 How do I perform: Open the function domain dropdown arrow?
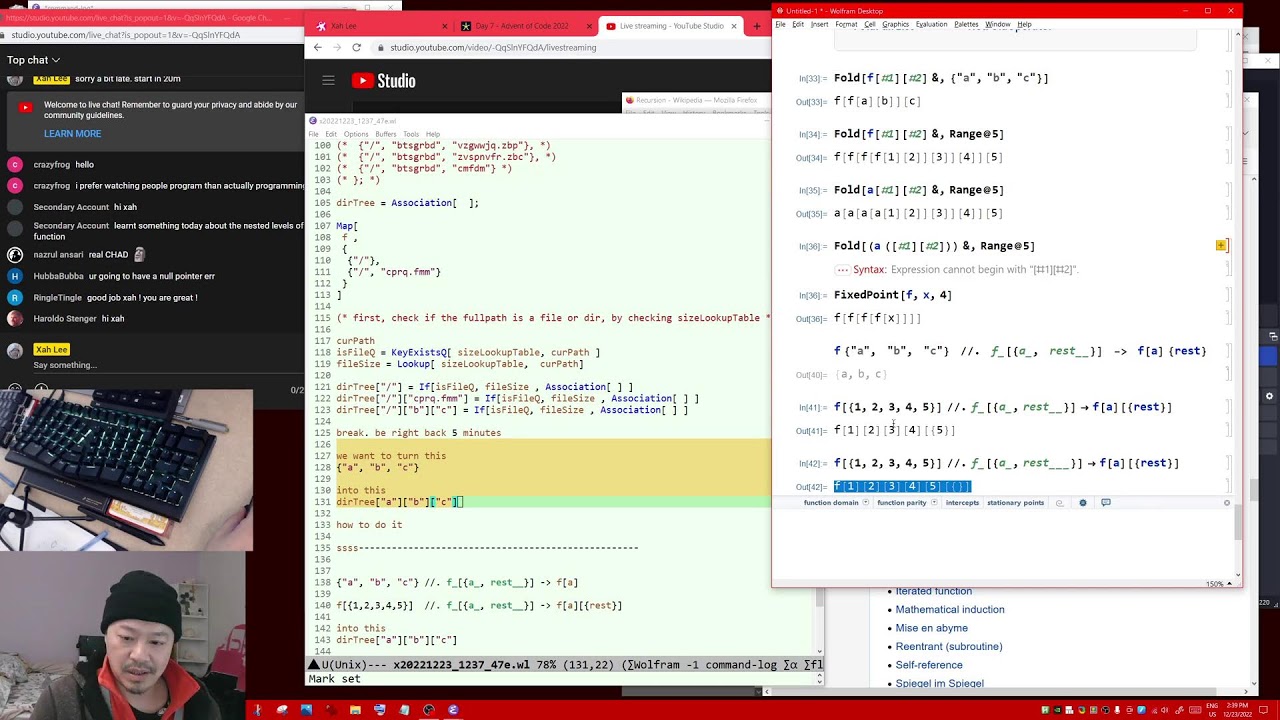click(x=866, y=503)
